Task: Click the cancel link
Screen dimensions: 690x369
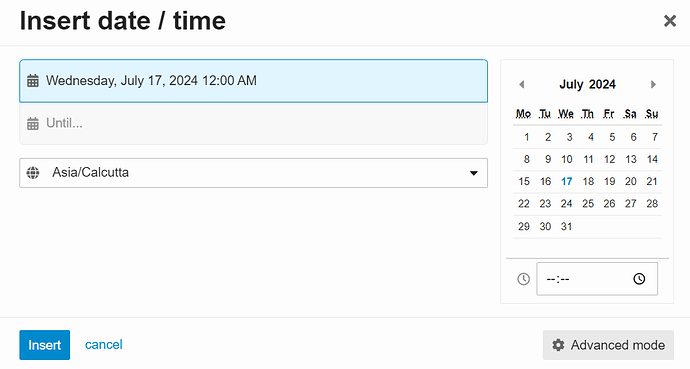Action: coord(104,345)
